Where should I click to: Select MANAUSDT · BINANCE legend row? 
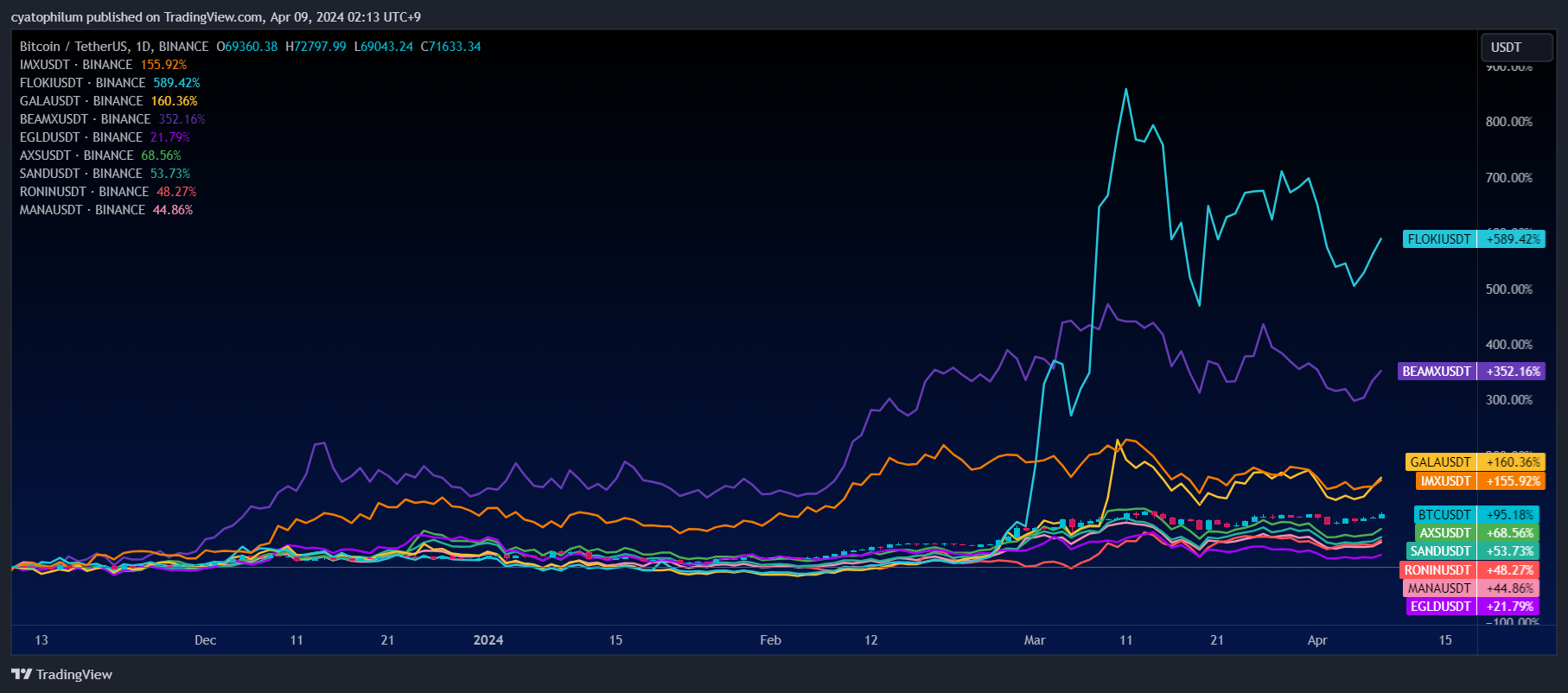coord(106,210)
